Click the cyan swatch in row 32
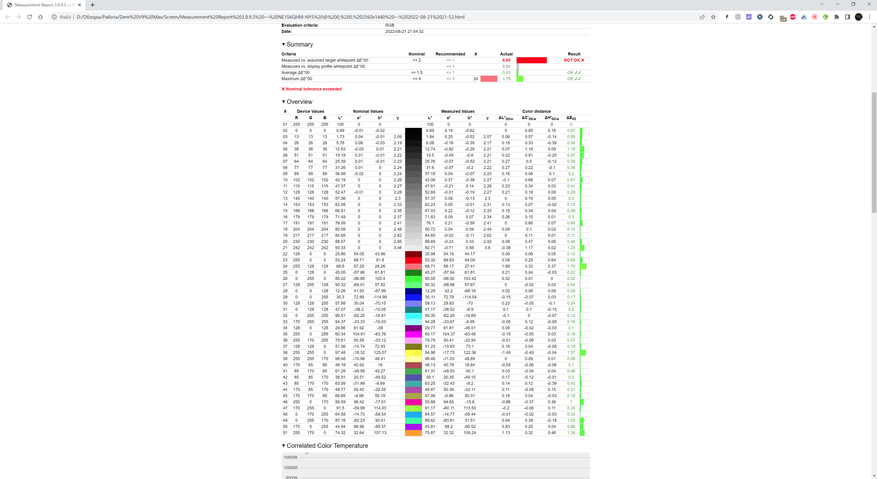 (x=413, y=316)
